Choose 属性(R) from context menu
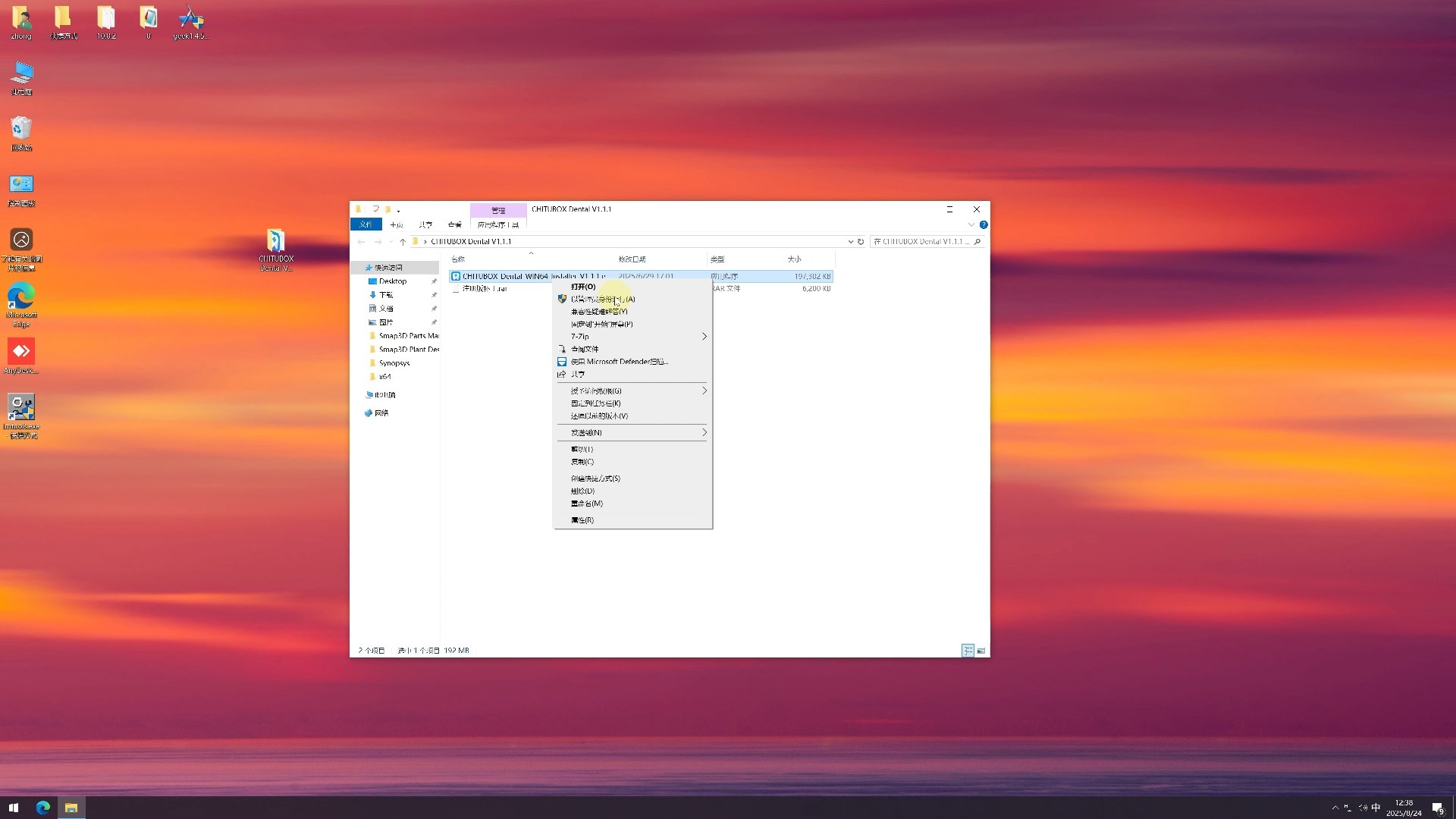The height and width of the screenshot is (819, 1456). pos(633,520)
